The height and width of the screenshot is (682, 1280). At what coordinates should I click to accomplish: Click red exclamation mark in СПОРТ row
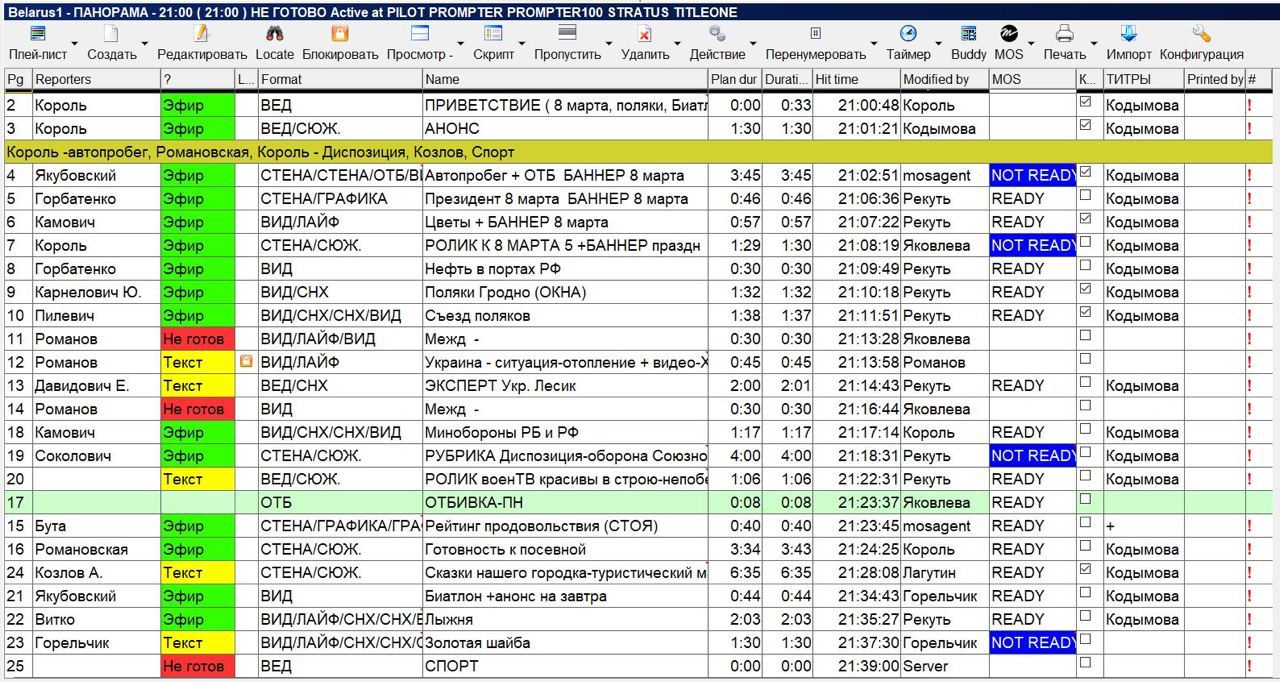pyautogui.click(x=1249, y=666)
